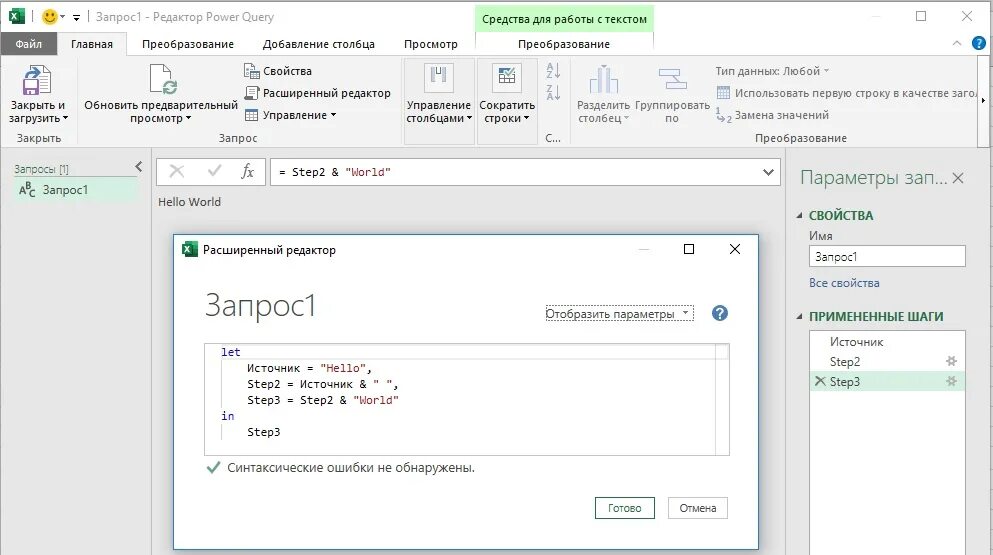Open the gear settings for Step2
Viewport: 993px width, 555px height.
click(951, 361)
